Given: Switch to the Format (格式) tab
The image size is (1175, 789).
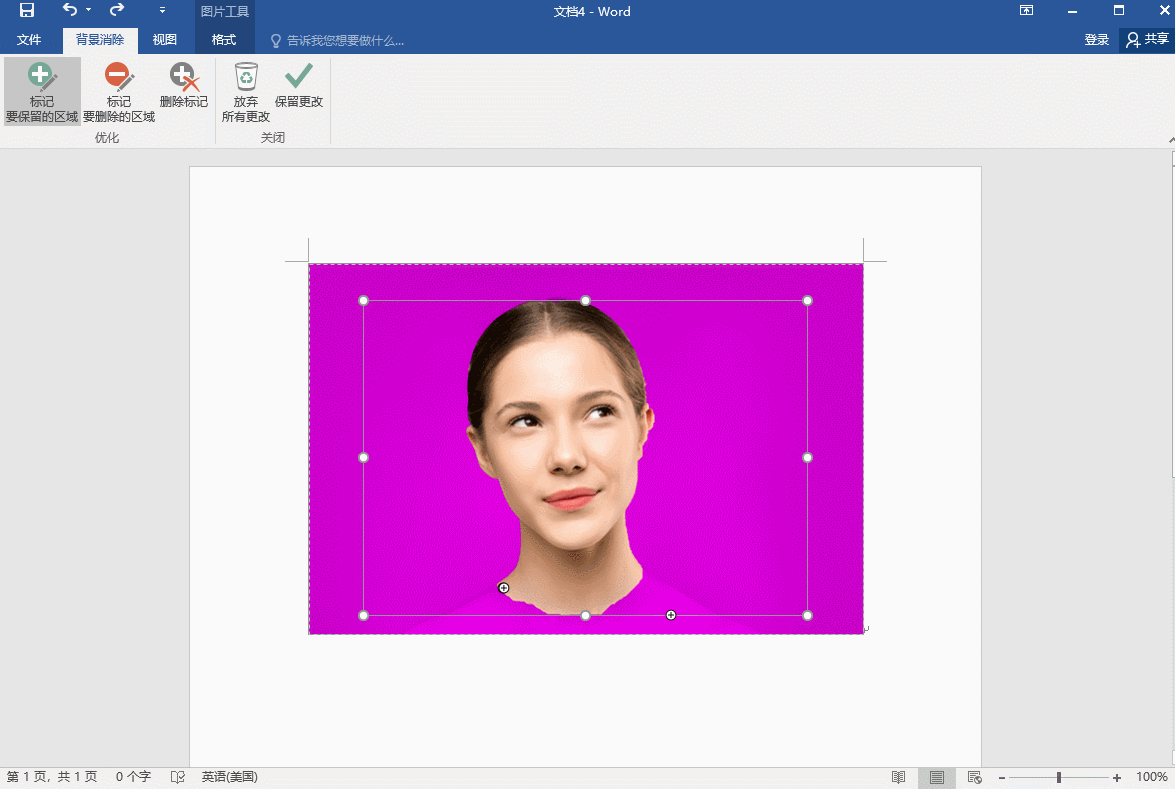Looking at the screenshot, I should point(224,40).
